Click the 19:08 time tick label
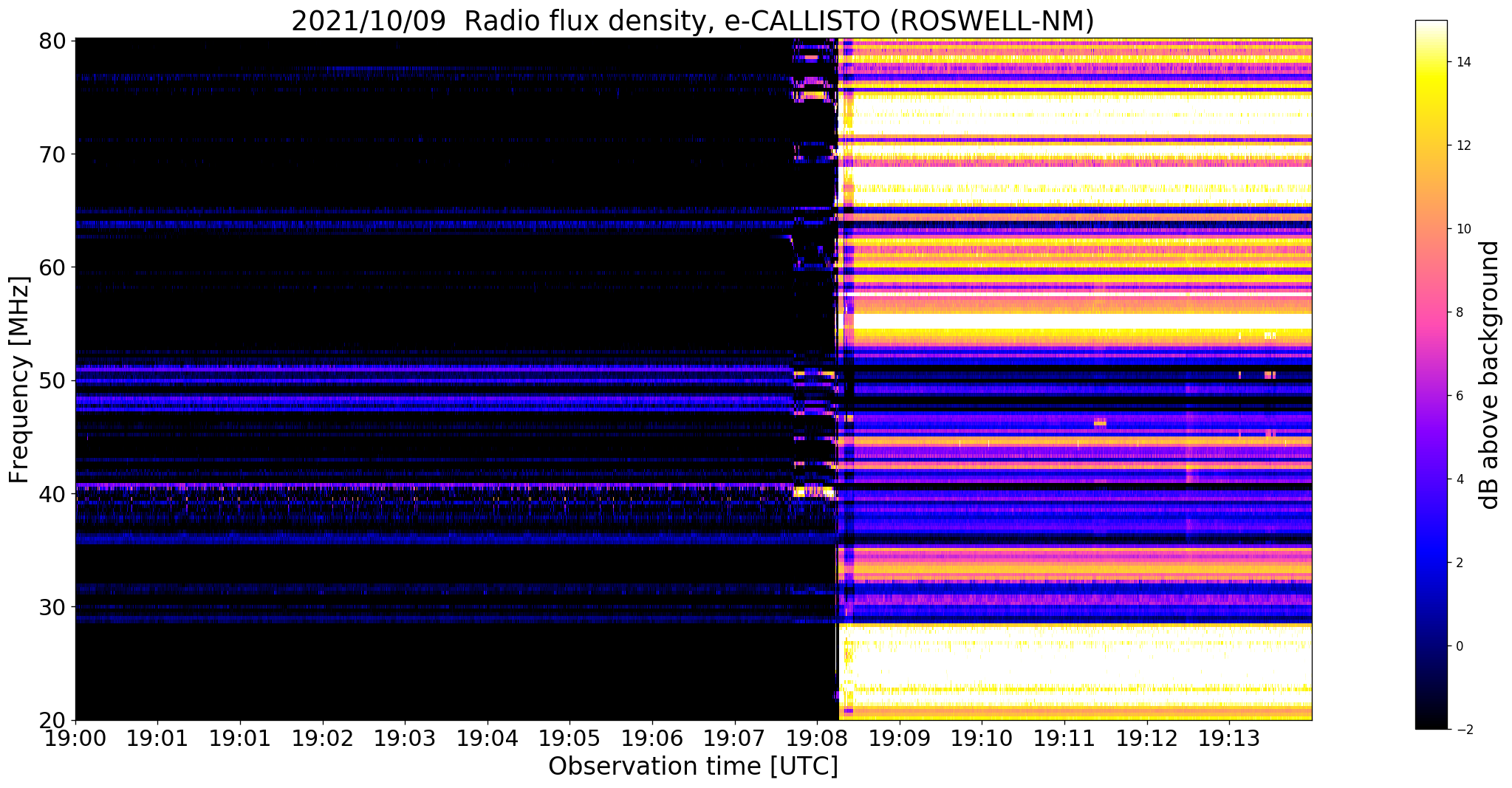The width and height of the screenshot is (1512, 788). click(817, 739)
